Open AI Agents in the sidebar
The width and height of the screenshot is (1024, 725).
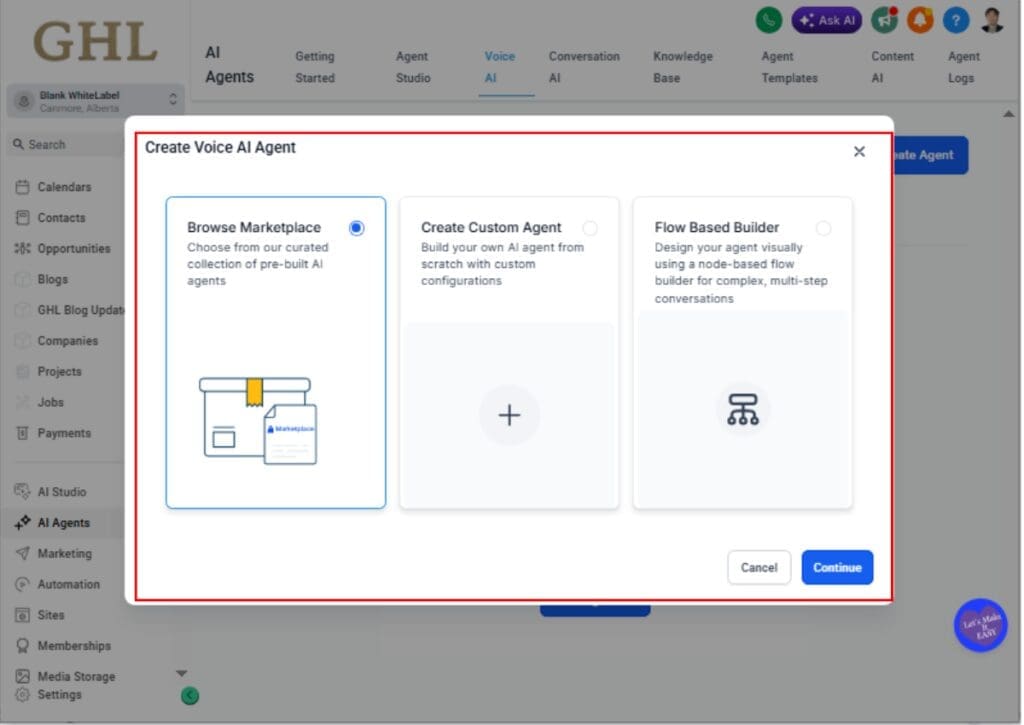[x=63, y=523]
